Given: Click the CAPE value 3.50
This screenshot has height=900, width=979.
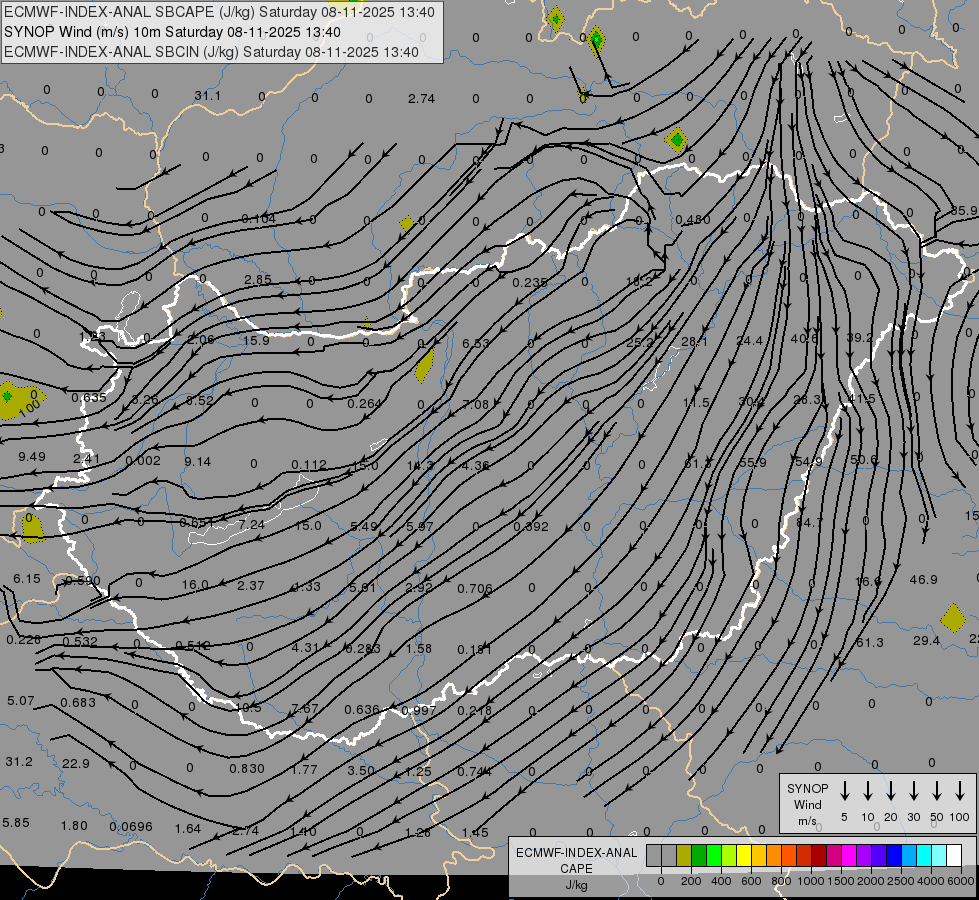Looking at the screenshot, I should (x=361, y=770).
